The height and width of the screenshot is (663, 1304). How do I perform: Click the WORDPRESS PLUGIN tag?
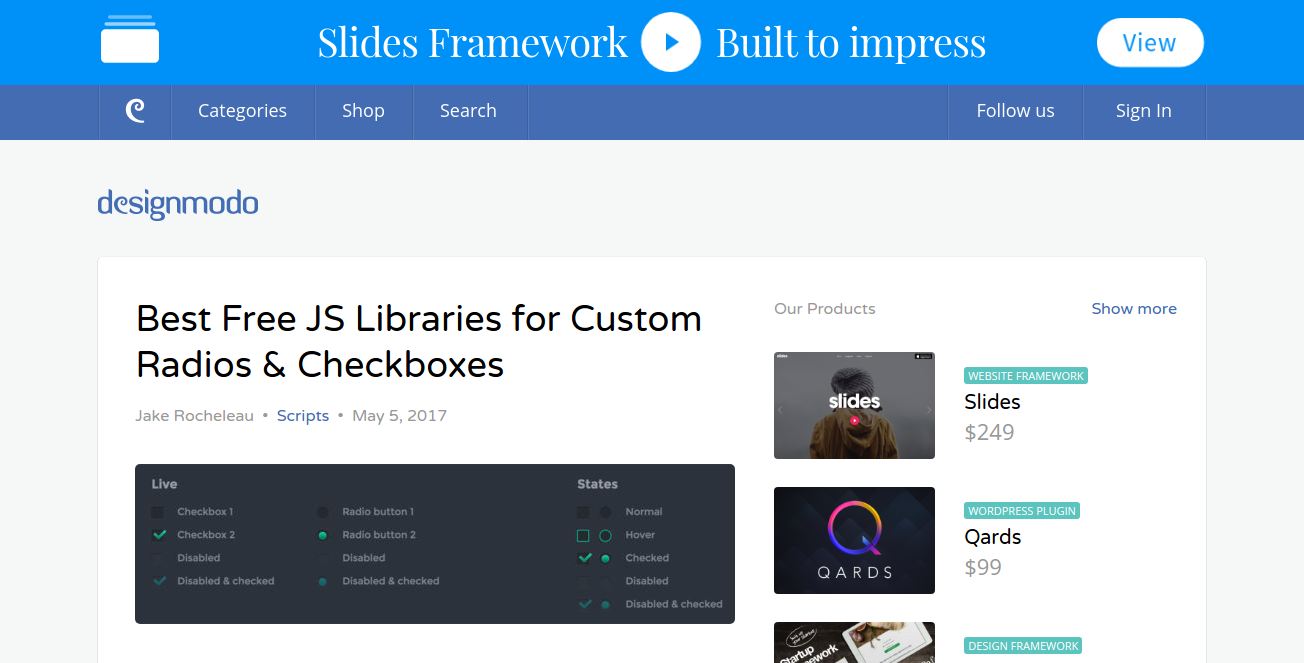(1022, 511)
